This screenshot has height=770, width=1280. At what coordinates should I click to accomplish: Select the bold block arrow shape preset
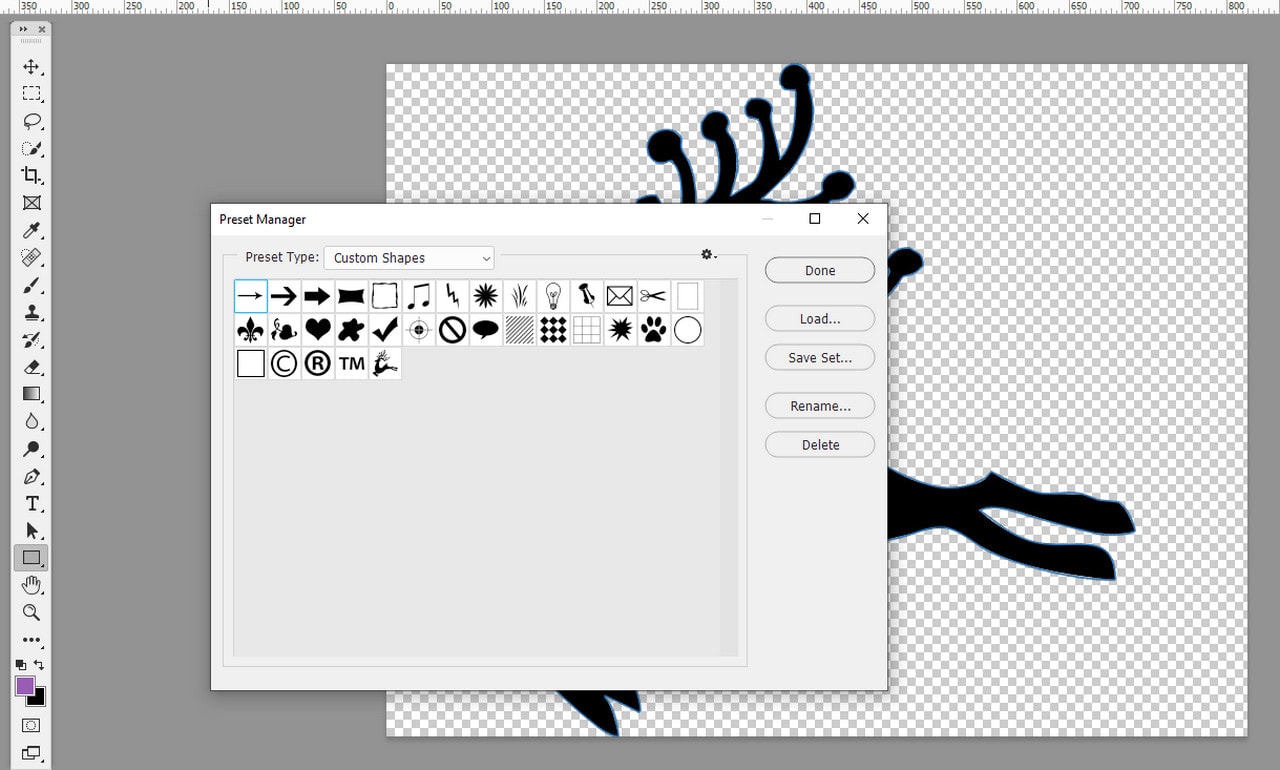(318, 296)
